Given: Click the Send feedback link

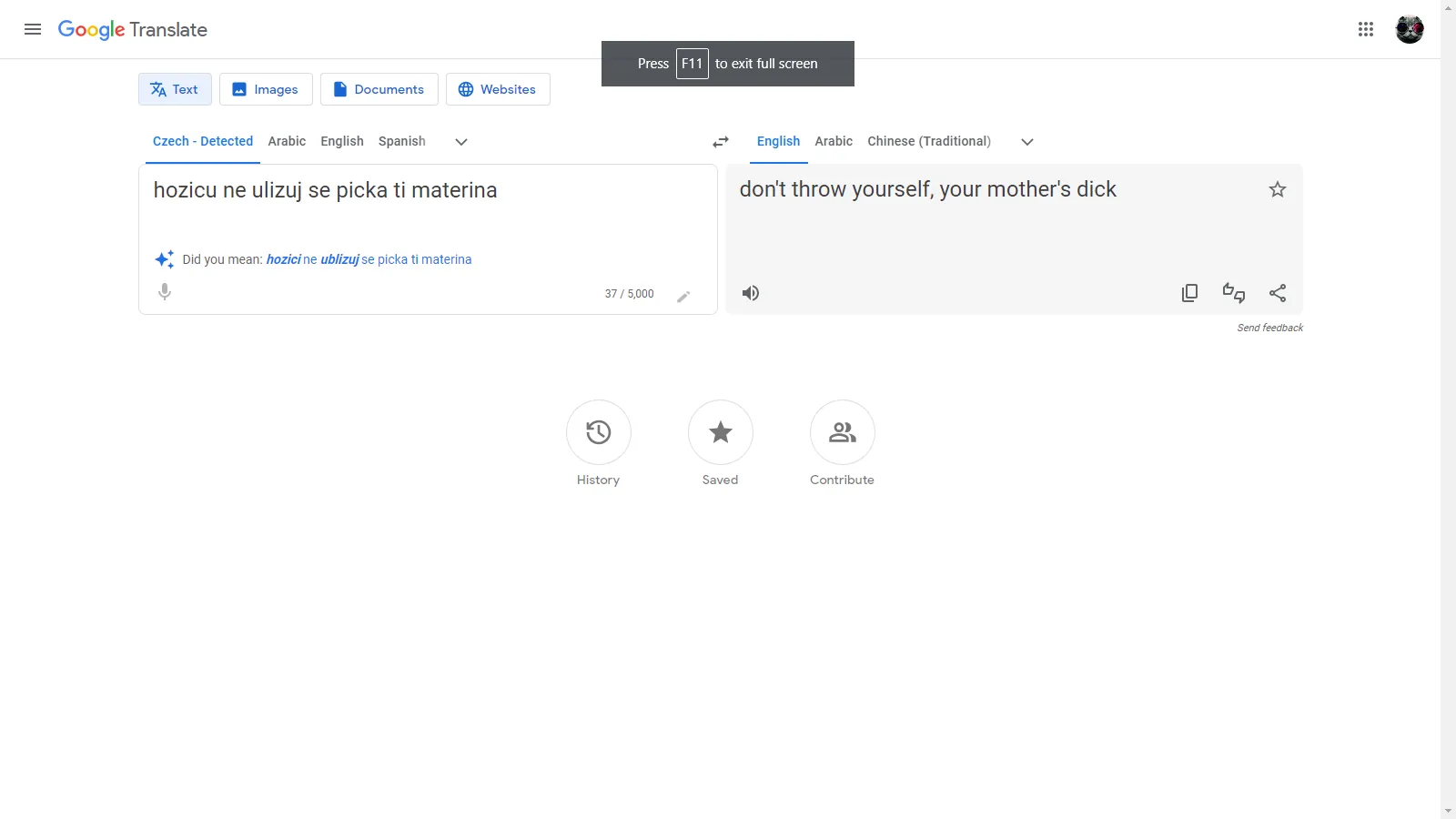Looking at the screenshot, I should [1270, 328].
